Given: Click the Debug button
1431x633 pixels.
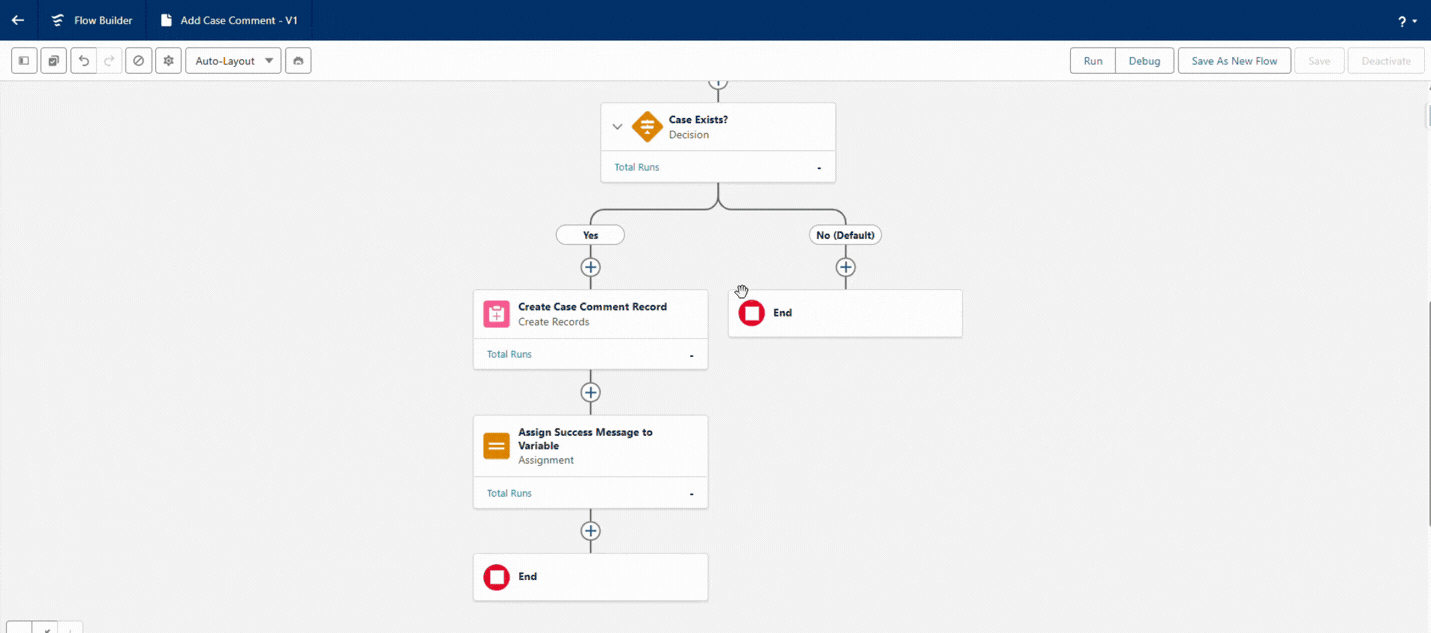Looking at the screenshot, I should (1144, 61).
